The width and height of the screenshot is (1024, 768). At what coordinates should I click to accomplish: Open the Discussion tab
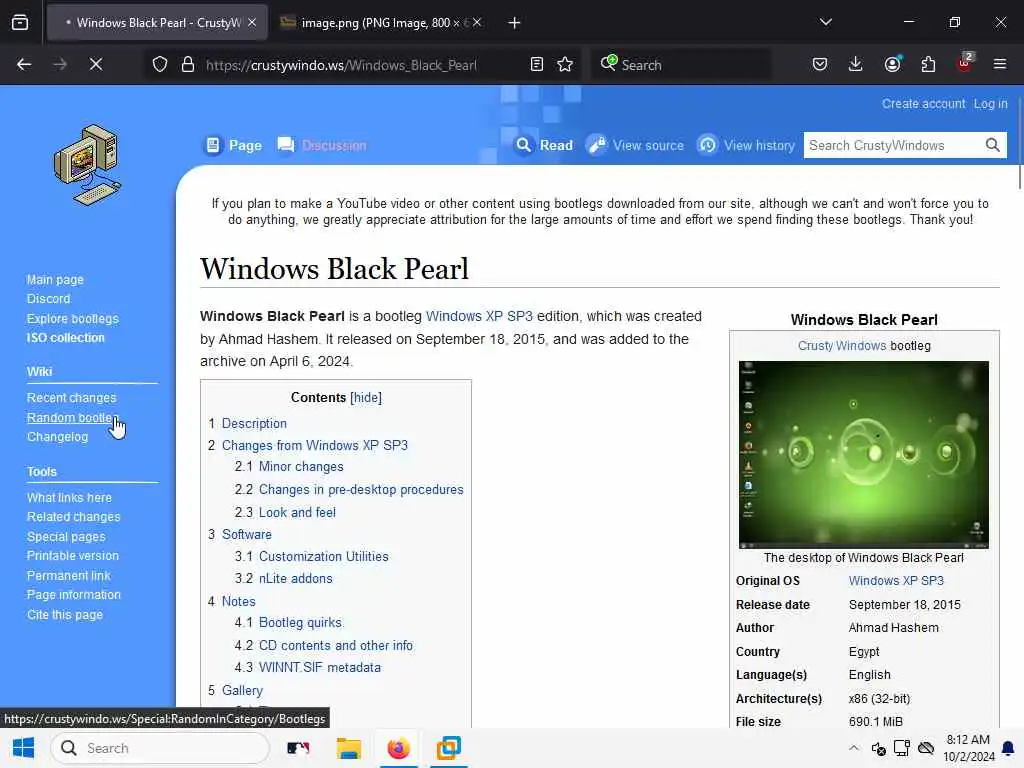tap(322, 146)
